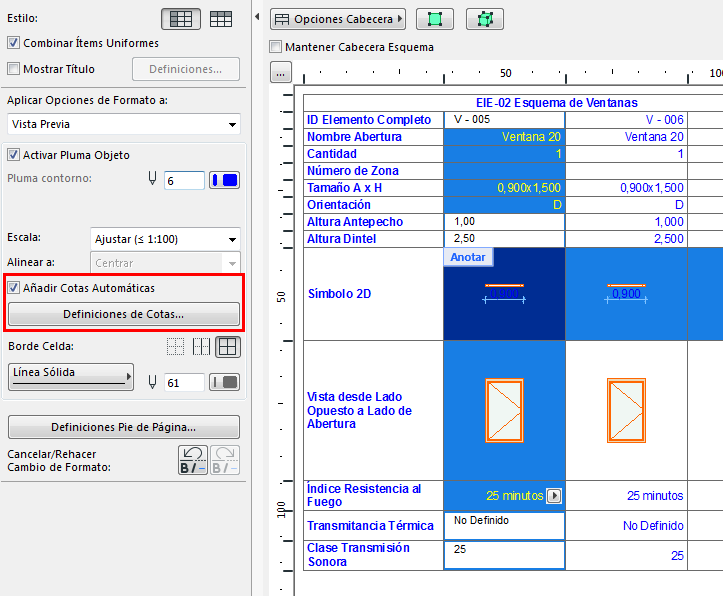
Task: Select the second table style icon
Action: [x=221, y=18]
